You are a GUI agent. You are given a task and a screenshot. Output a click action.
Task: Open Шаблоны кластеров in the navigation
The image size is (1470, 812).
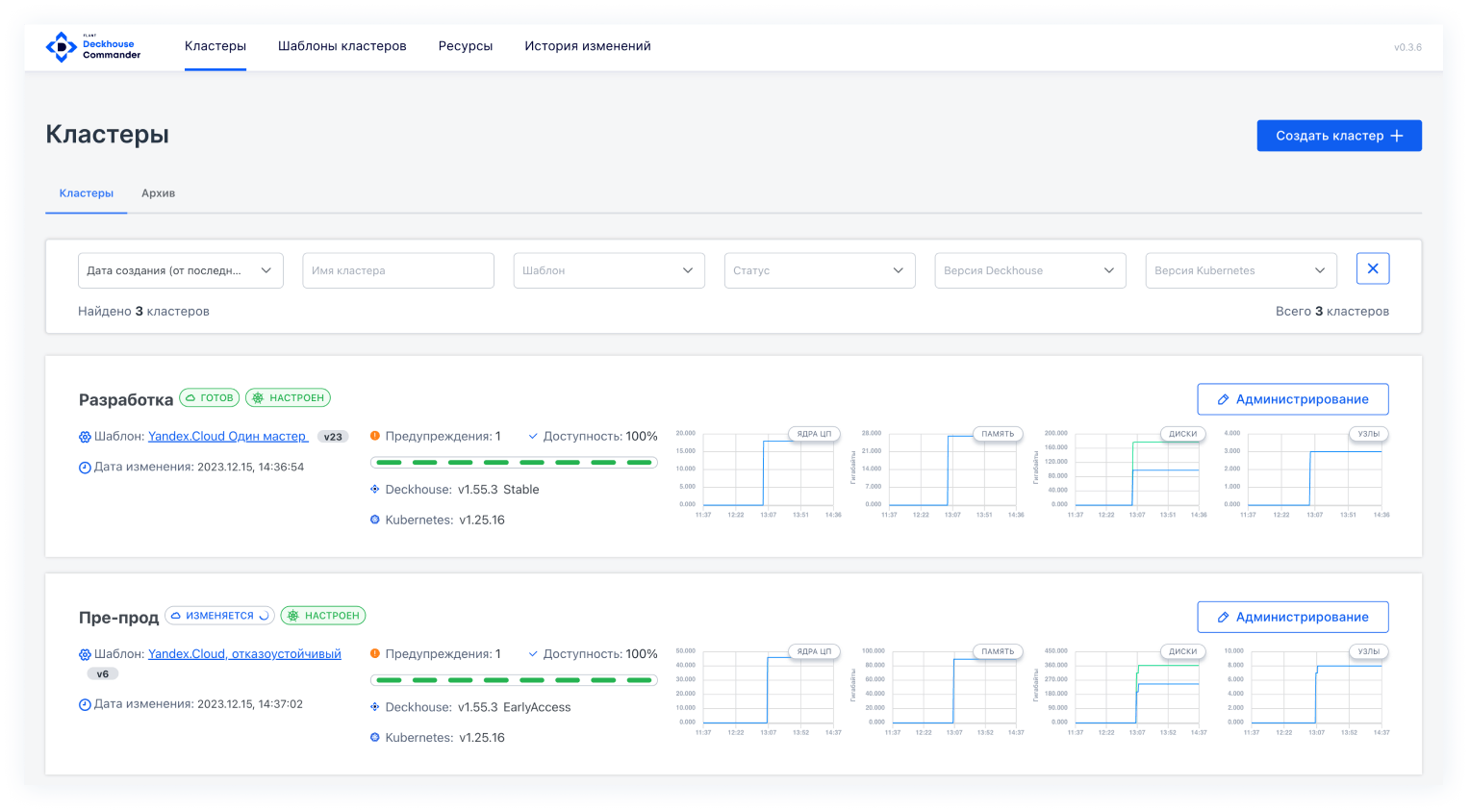point(342,46)
